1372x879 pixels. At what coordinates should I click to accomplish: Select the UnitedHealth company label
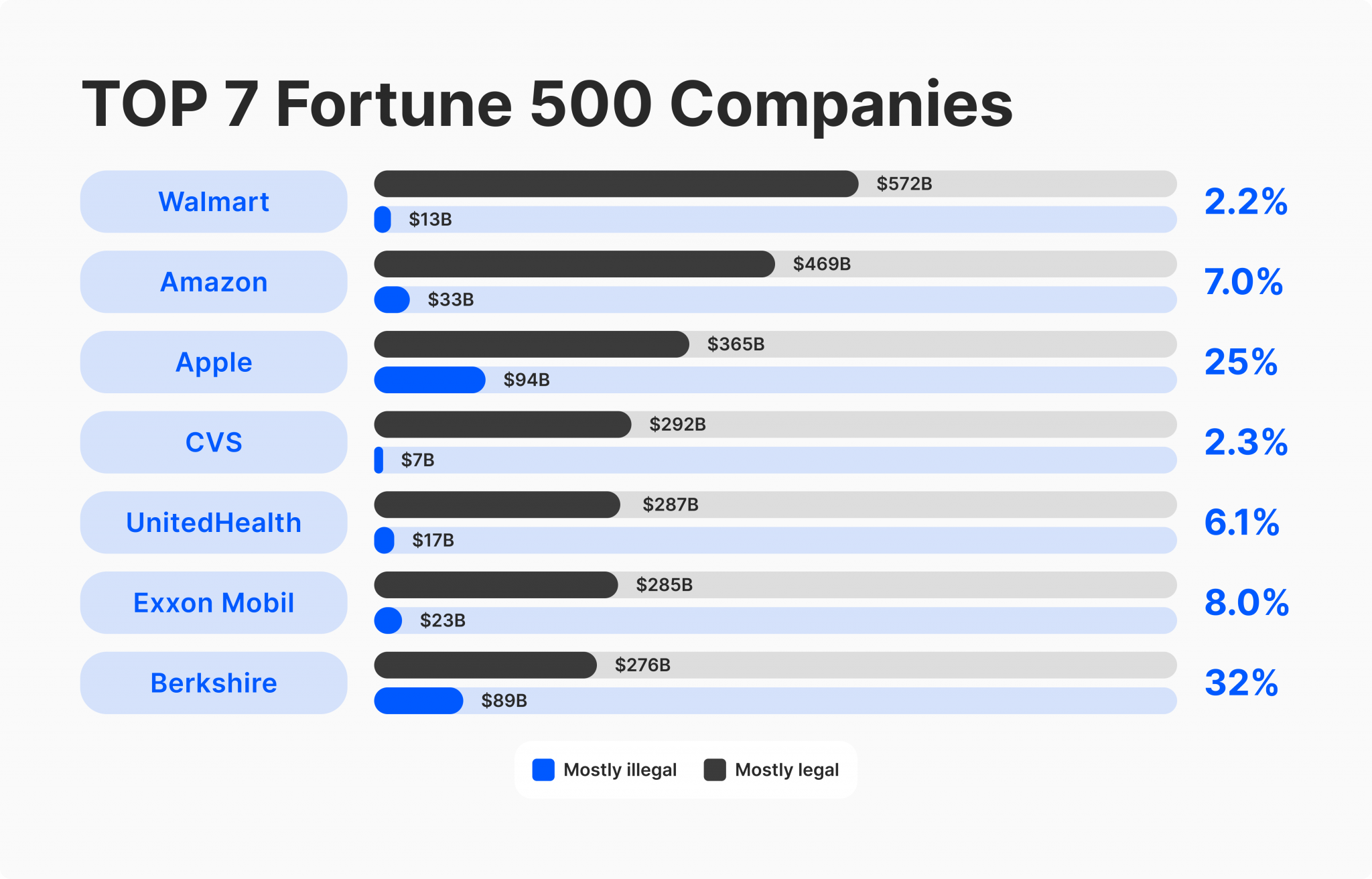click(x=214, y=523)
